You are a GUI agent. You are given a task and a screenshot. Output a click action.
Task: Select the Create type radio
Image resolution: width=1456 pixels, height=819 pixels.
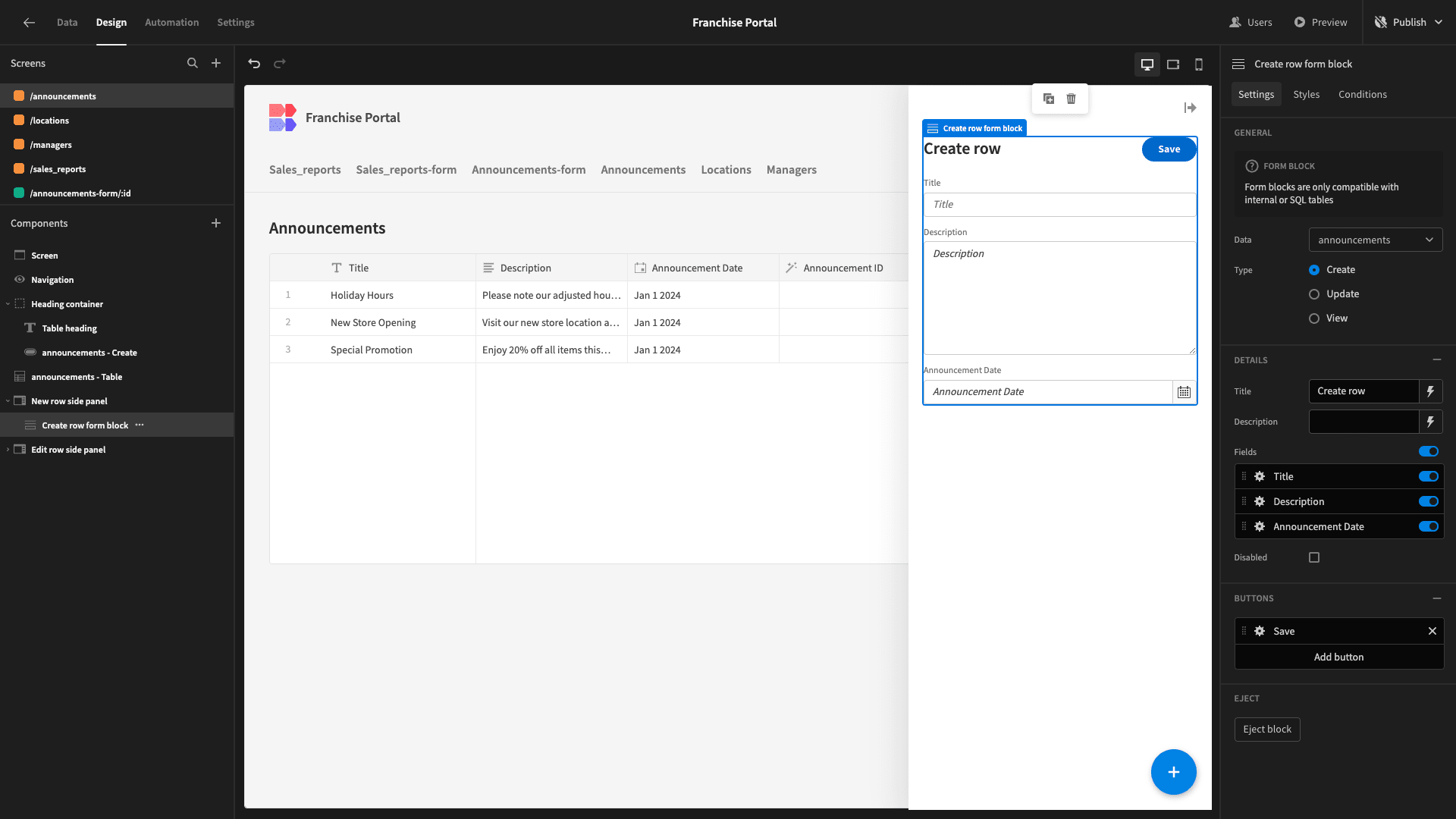coord(1314,270)
